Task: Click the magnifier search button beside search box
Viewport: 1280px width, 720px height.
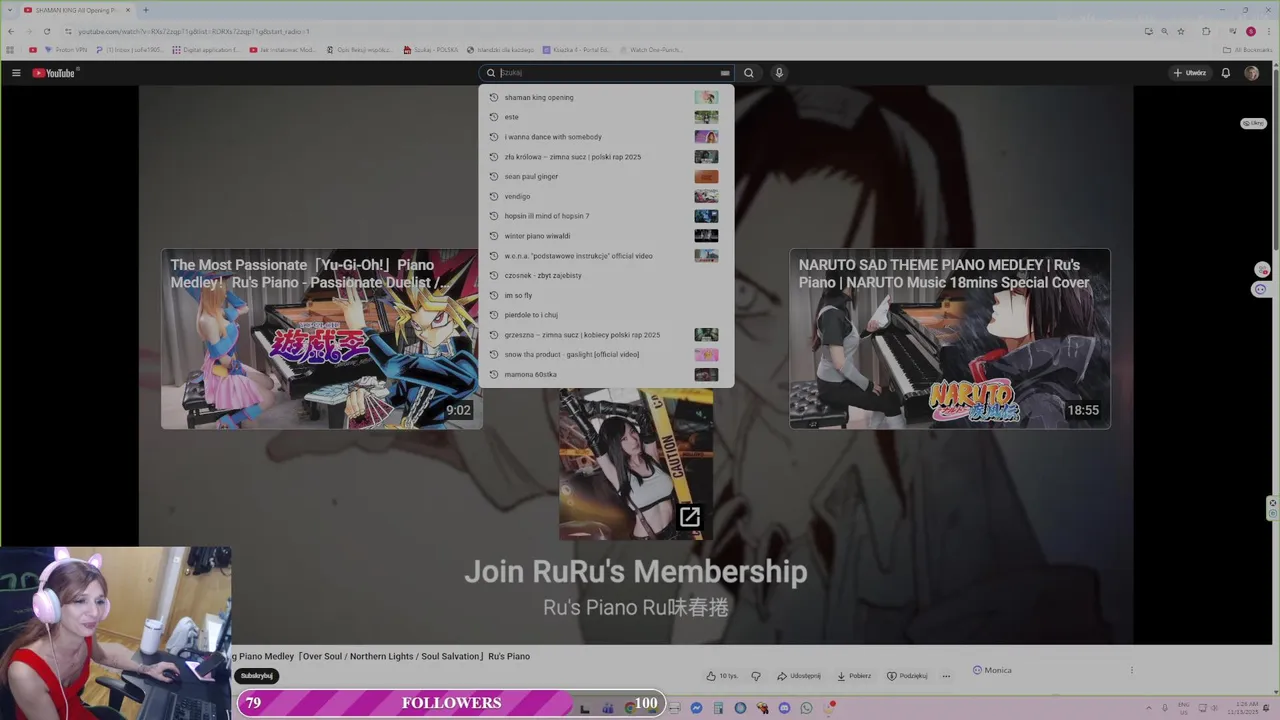Action: [x=748, y=73]
